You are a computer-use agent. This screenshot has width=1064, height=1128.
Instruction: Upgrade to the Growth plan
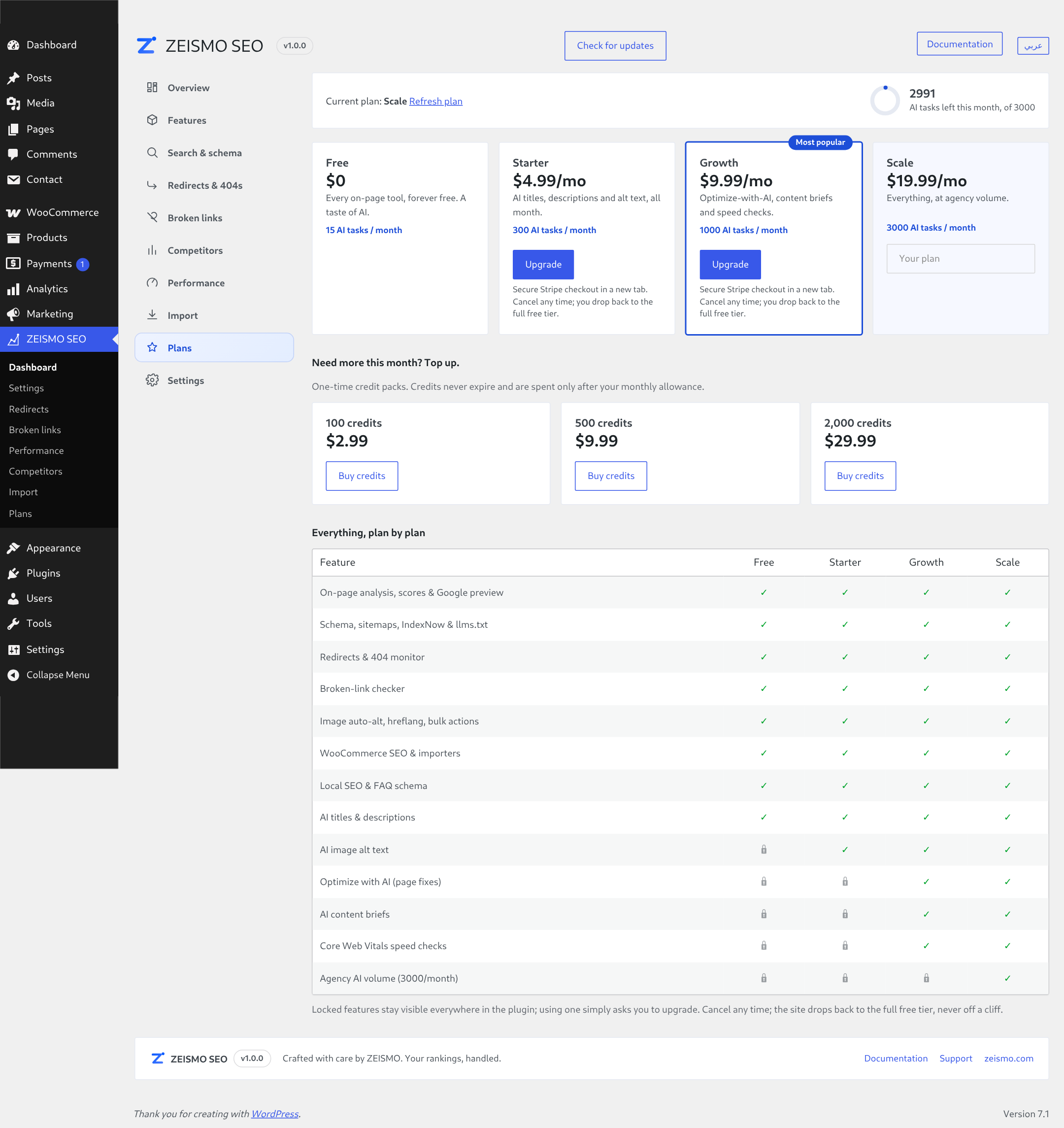pos(730,265)
